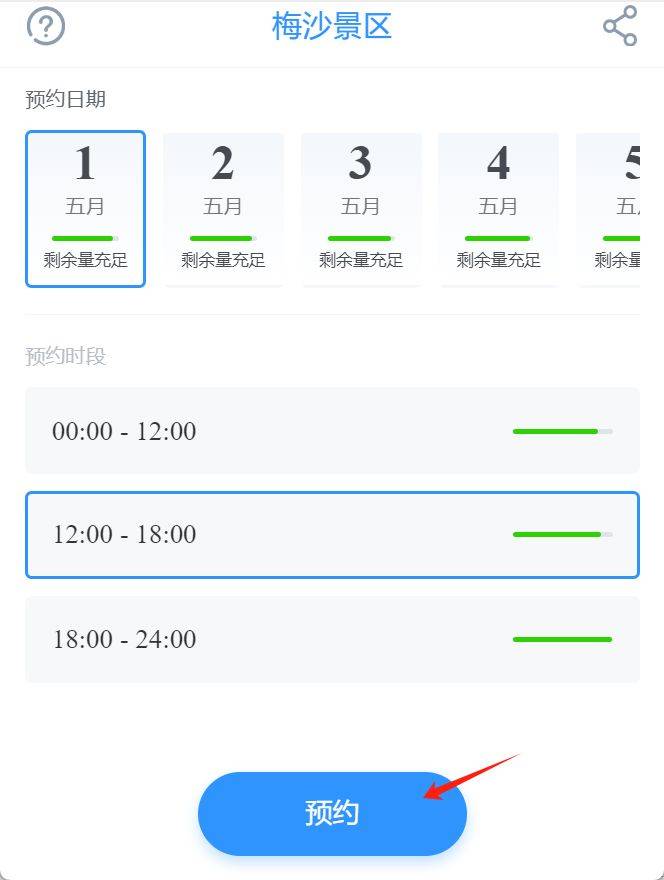Select 00:00 - 12:00 time slot
This screenshot has width=664, height=880.
332,430
